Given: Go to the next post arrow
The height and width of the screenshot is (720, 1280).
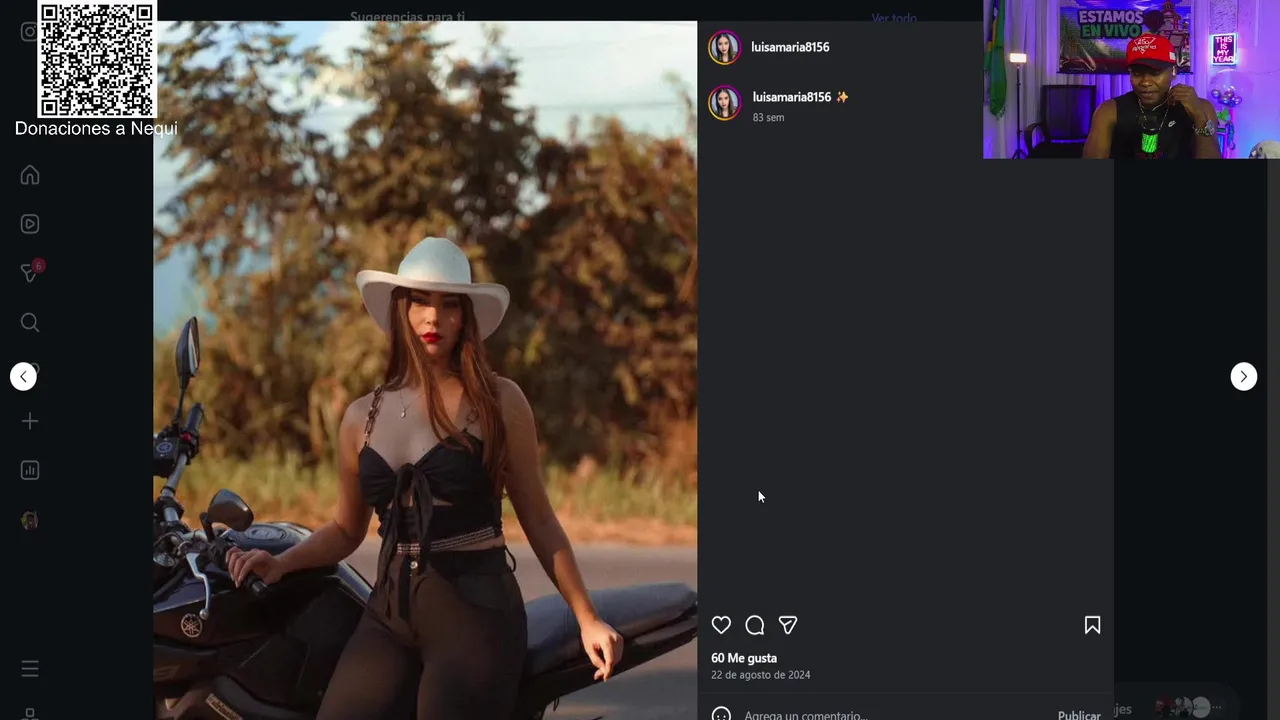Looking at the screenshot, I should point(1243,376).
